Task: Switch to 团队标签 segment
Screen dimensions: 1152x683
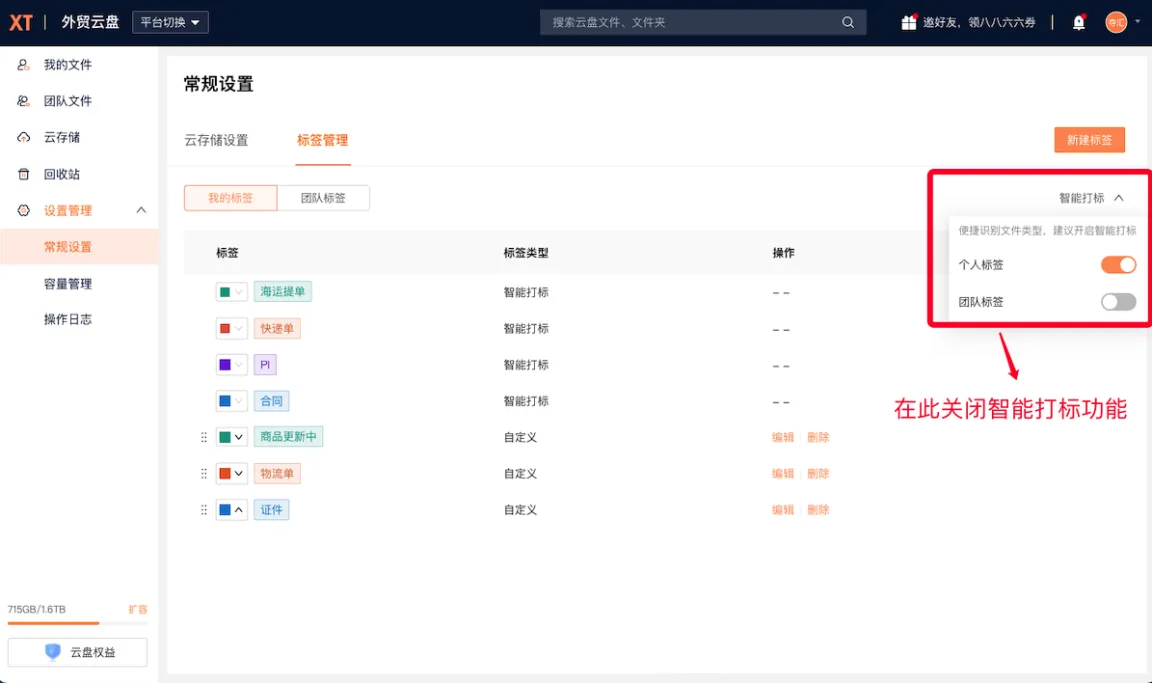Action: pos(323,198)
